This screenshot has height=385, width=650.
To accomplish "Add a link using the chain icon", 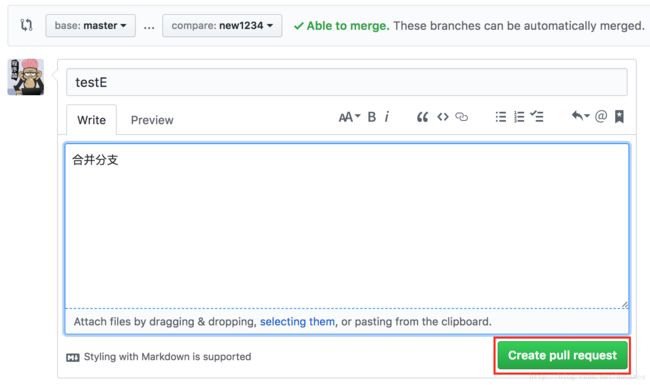I will 461,117.
